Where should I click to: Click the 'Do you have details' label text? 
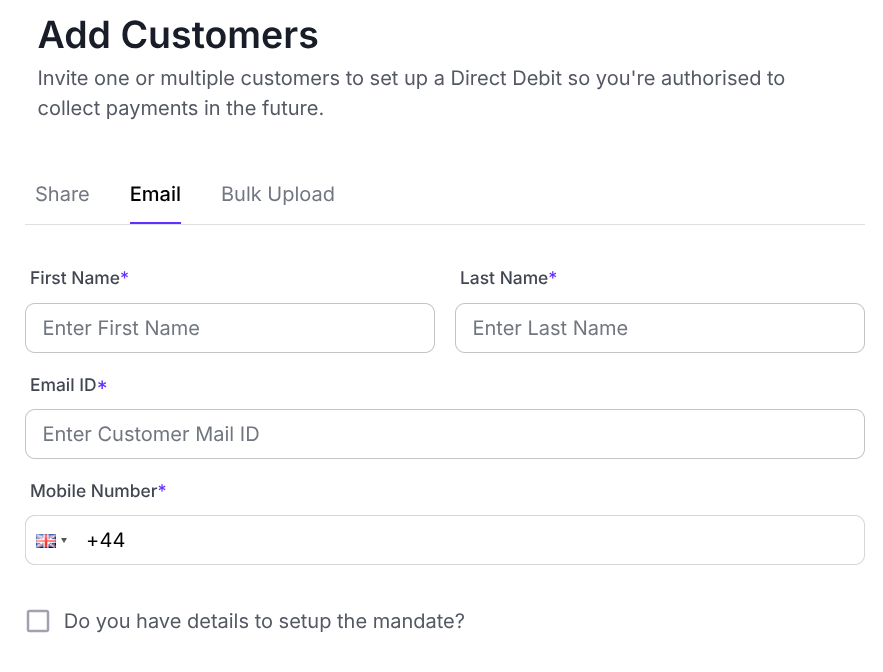point(264,621)
